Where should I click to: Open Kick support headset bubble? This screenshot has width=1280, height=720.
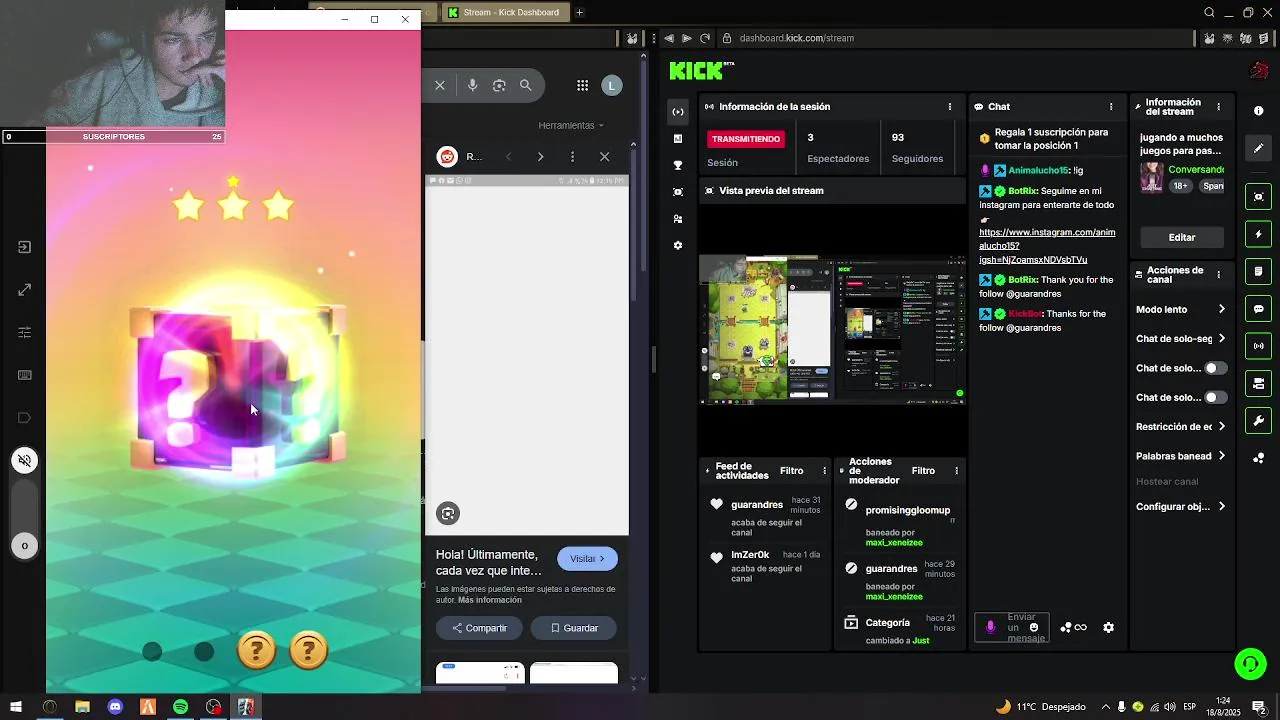tap(1250, 664)
